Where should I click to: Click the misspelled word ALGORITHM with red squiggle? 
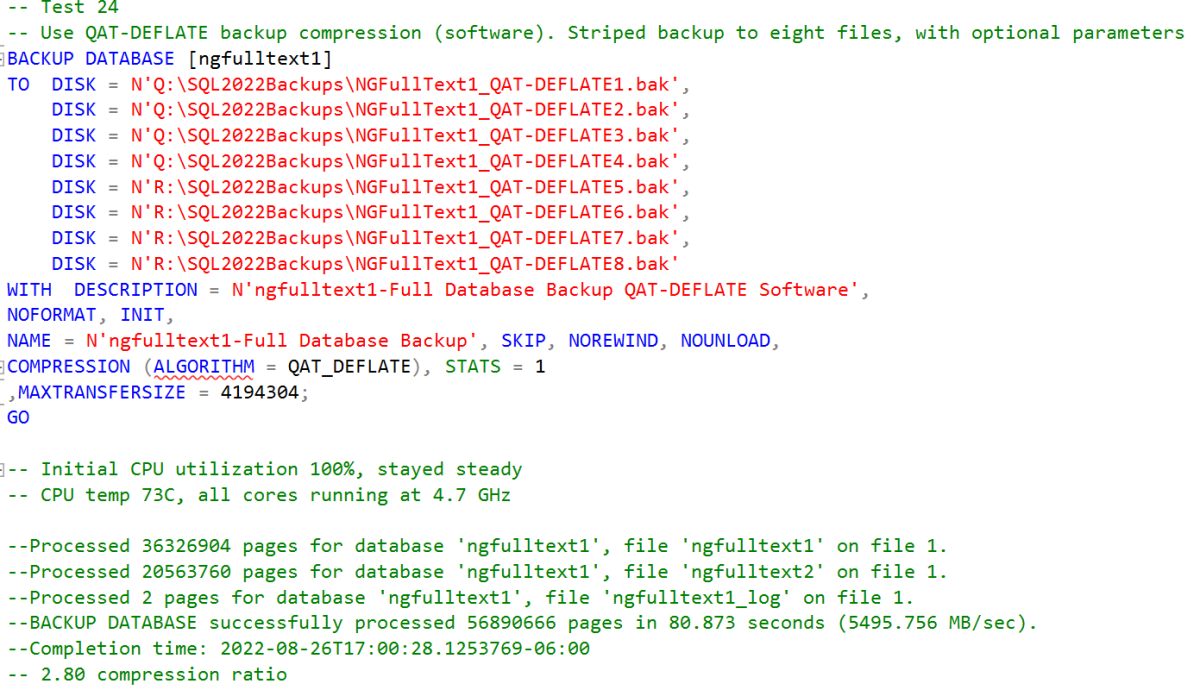coord(203,366)
